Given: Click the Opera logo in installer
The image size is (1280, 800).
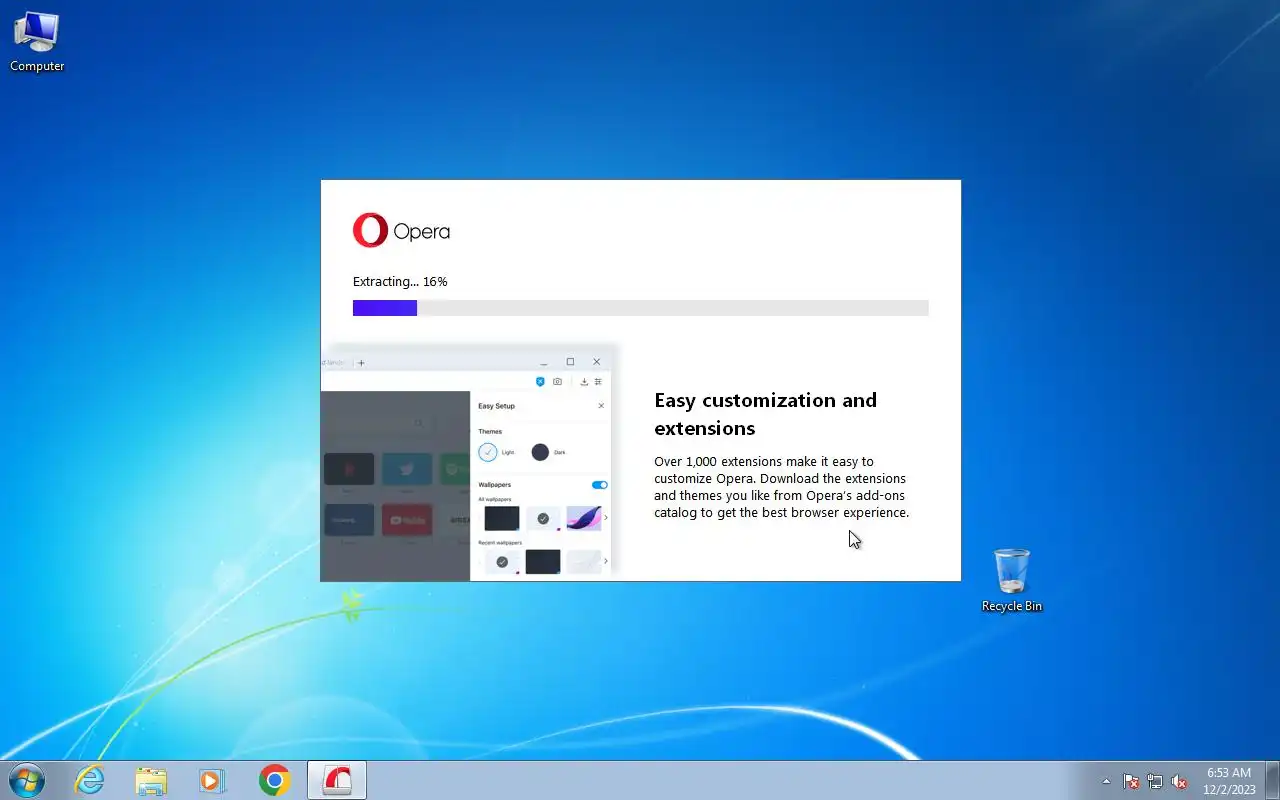Looking at the screenshot, I should 401,231.
